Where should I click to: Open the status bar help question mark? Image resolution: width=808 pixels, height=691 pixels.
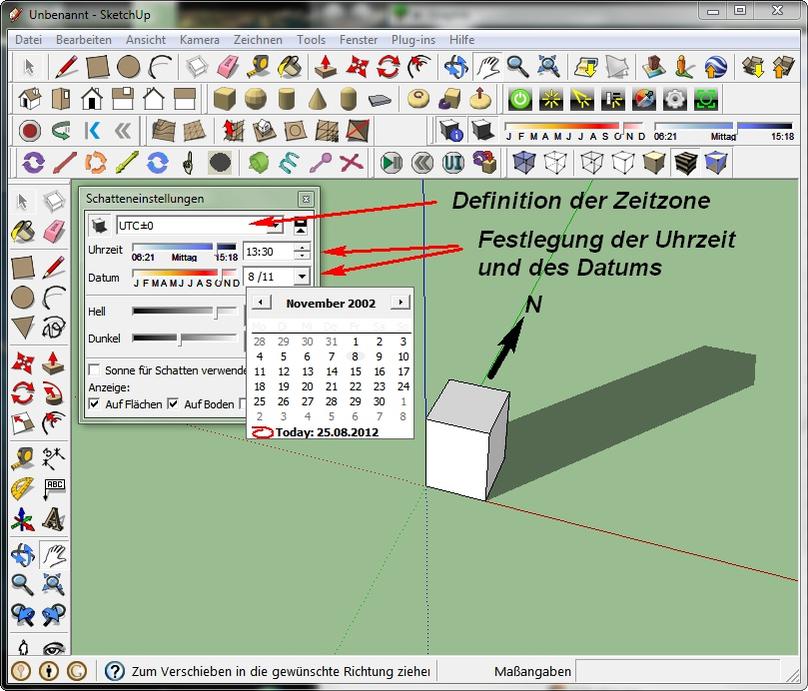pos(115,671)
